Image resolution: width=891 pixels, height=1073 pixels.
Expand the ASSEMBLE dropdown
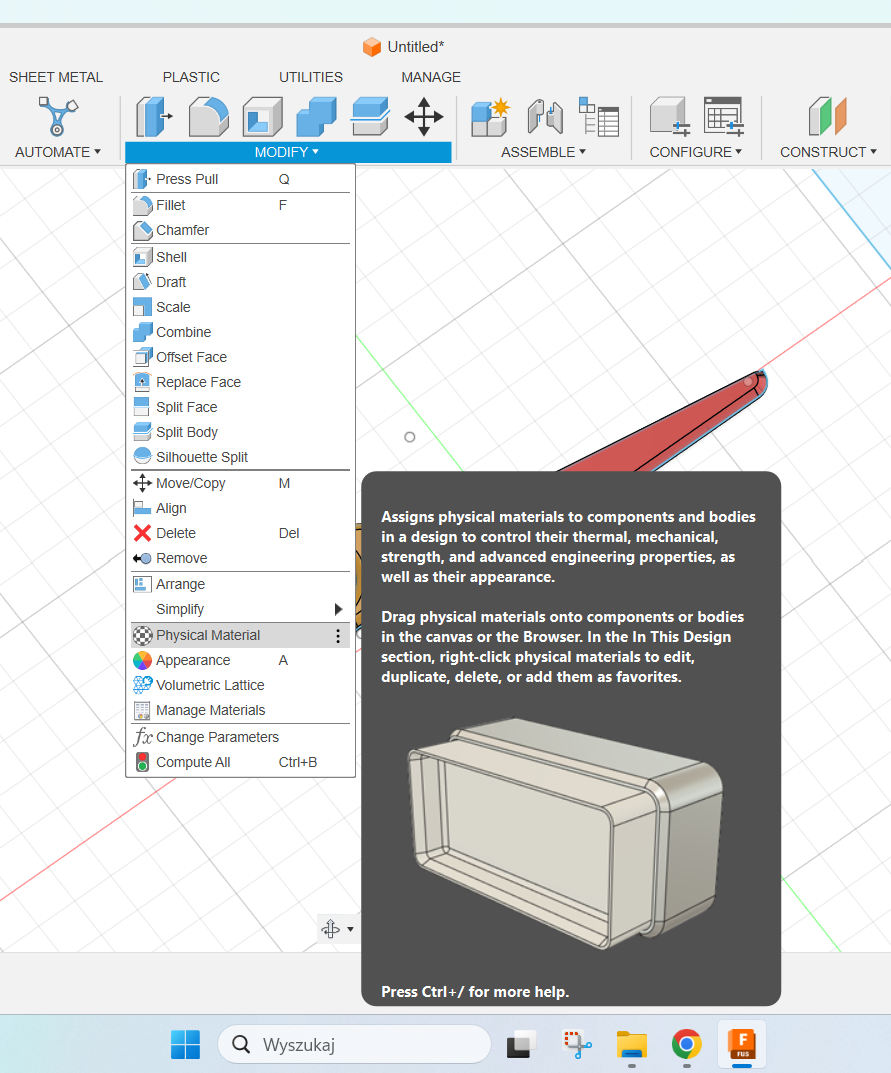click(543, 152)
